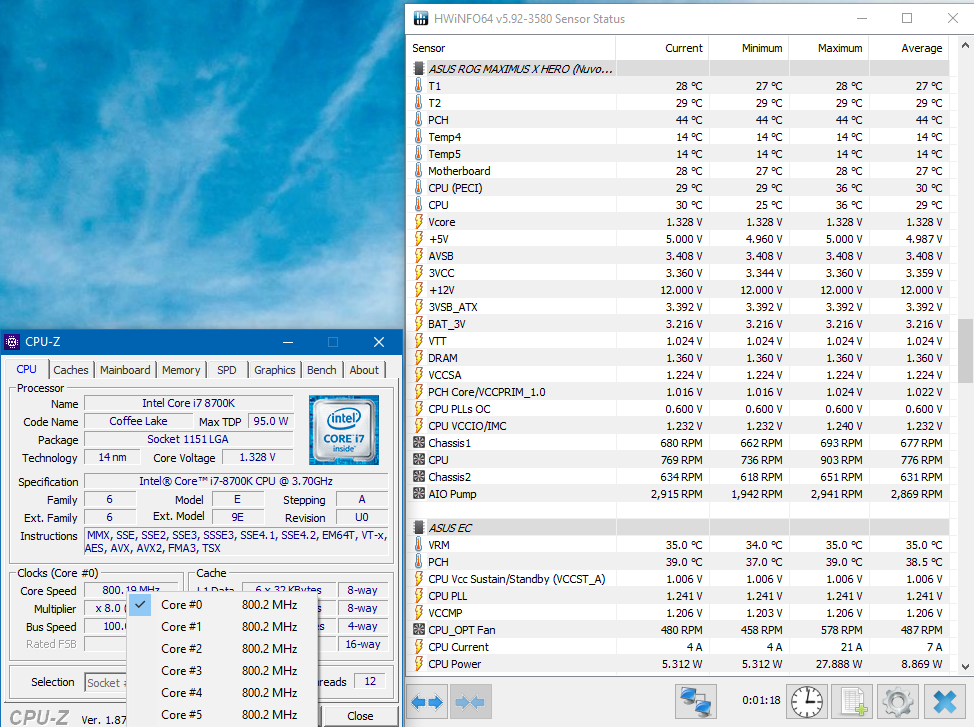Click thermometer icon of Motherboard row
The image size is (974, 727).
419,171
